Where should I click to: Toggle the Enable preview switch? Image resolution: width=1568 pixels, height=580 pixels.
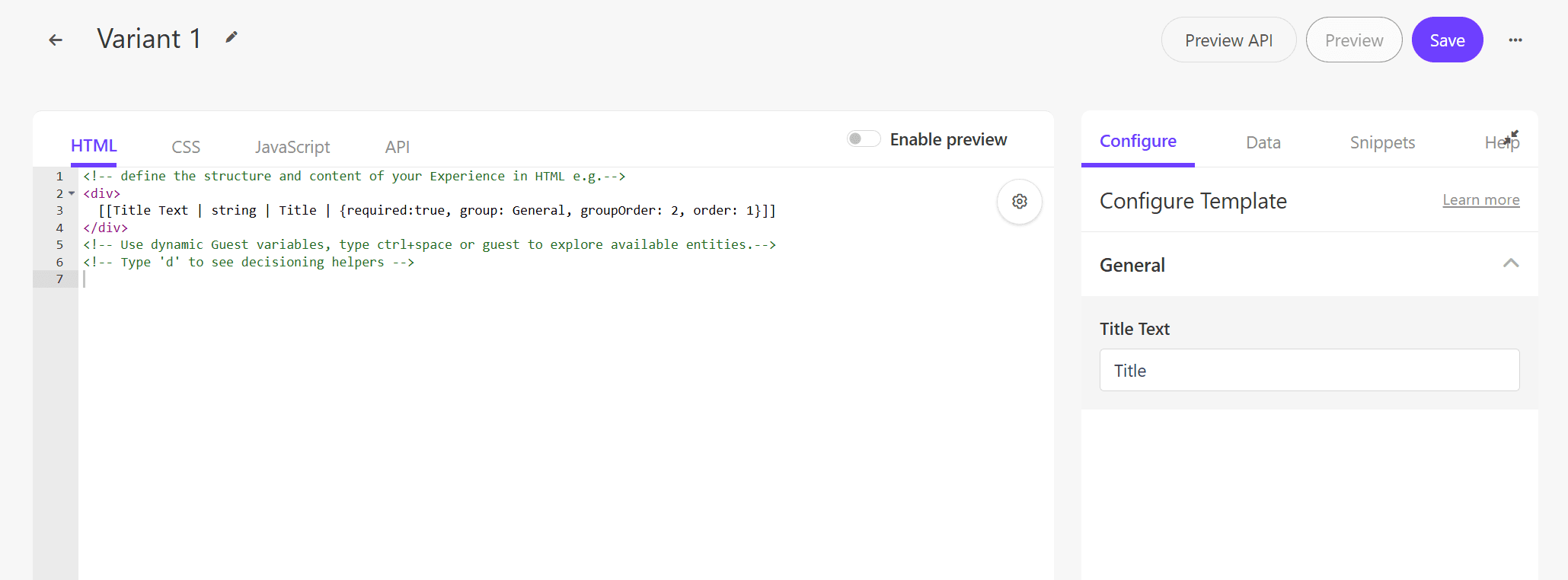point(864,139)
